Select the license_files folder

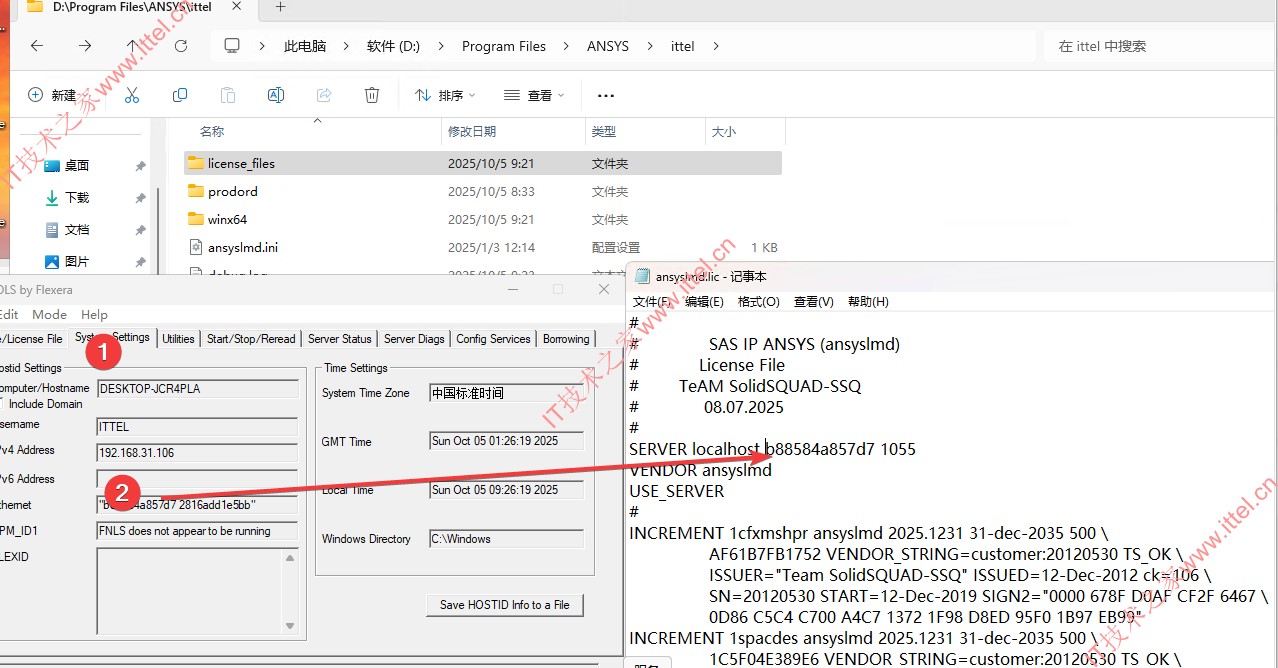point(241,163)
